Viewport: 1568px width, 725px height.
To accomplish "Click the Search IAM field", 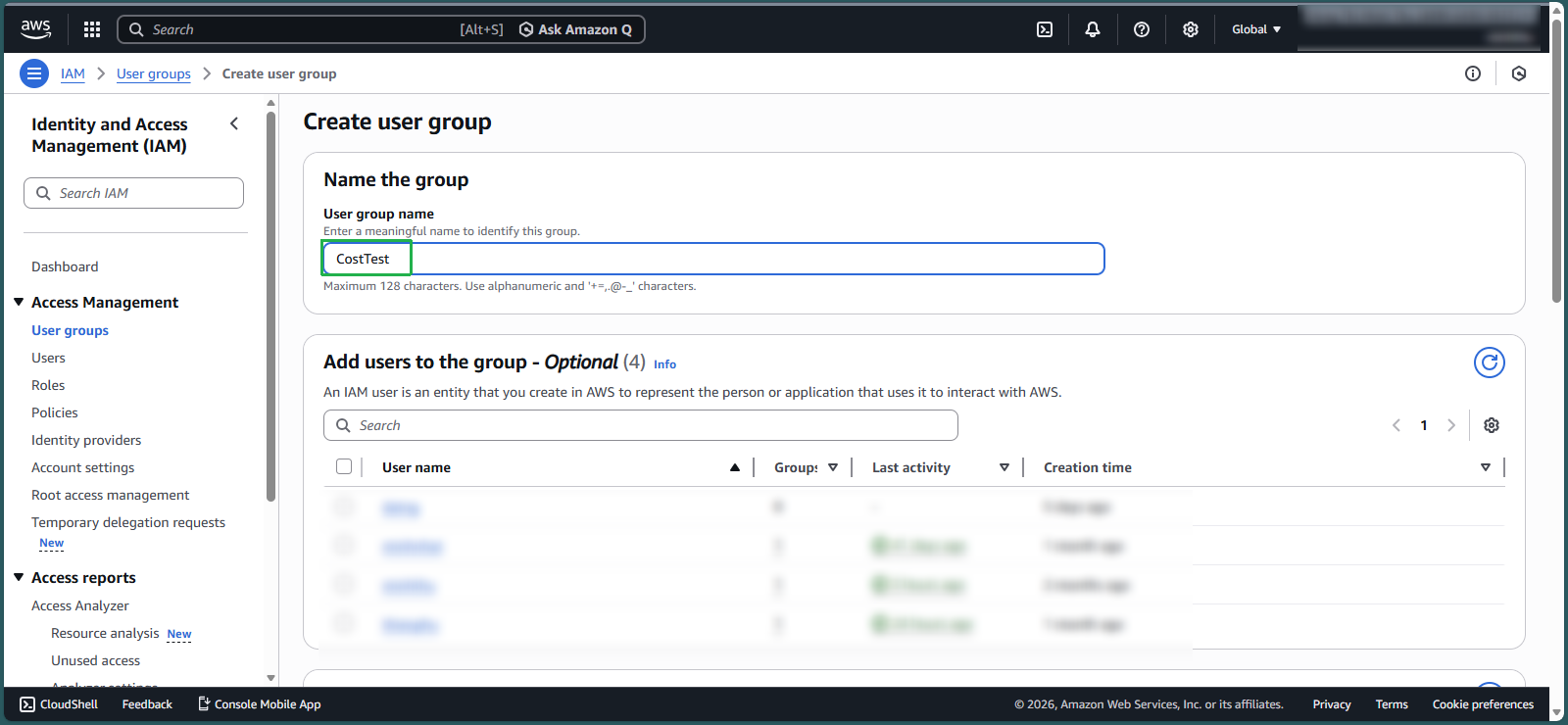I will pyautogui.click(x=133, y=193).
